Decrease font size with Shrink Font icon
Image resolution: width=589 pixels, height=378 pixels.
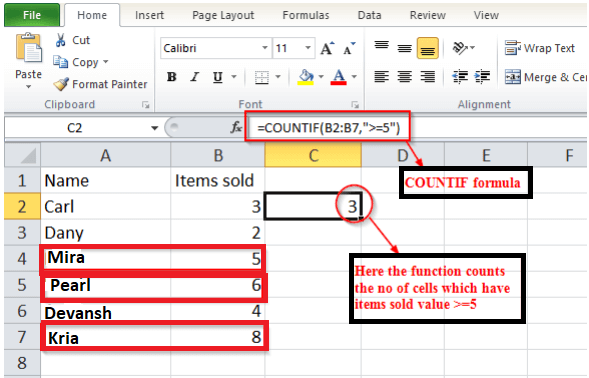[x=349, y=48]
